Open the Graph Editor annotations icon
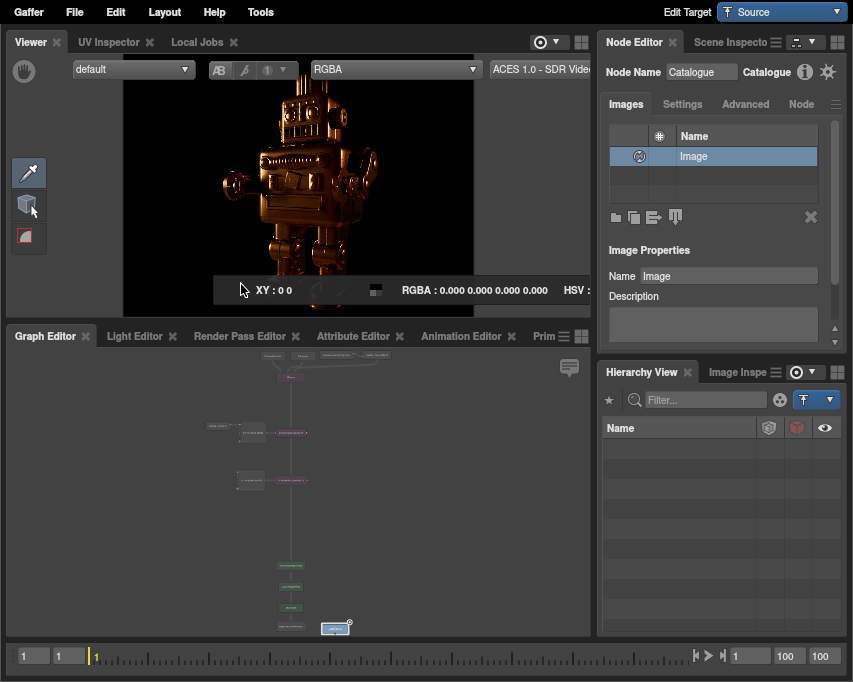This screenshot has height=682, width=853. pyautogui.click(x=569, y=368)
